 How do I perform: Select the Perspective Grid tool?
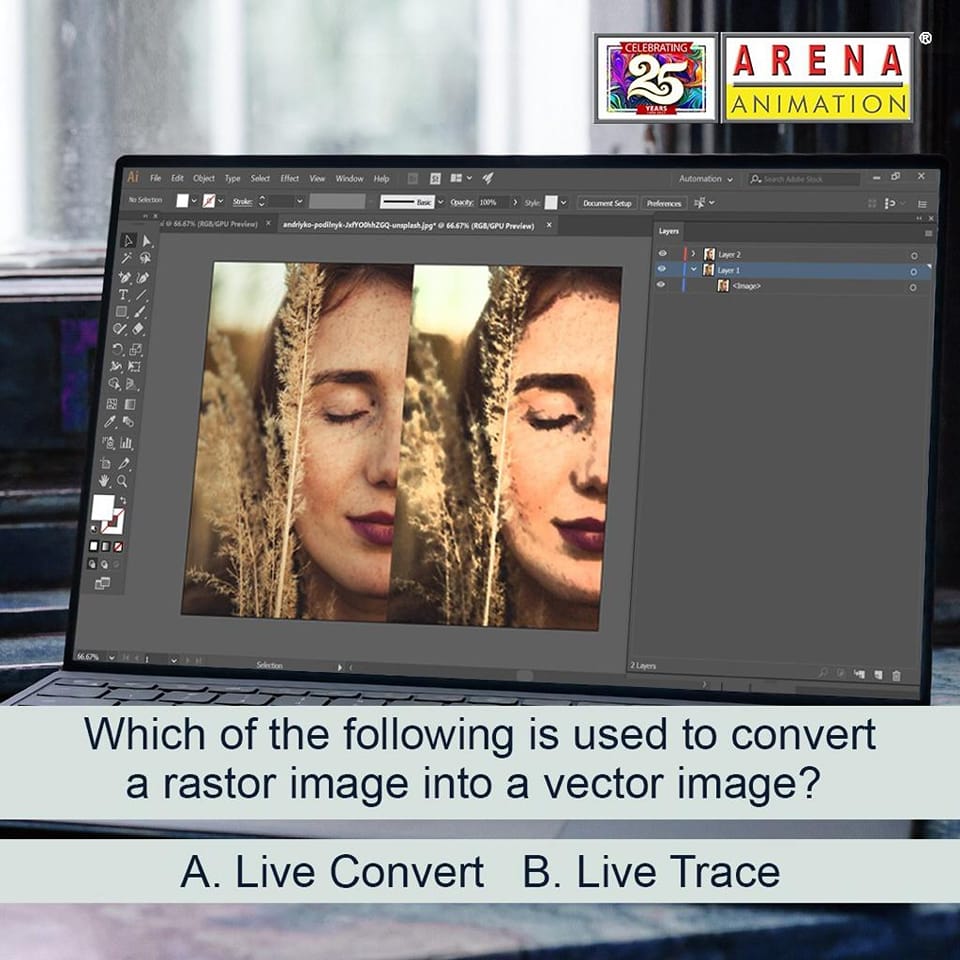coord(132,384)
